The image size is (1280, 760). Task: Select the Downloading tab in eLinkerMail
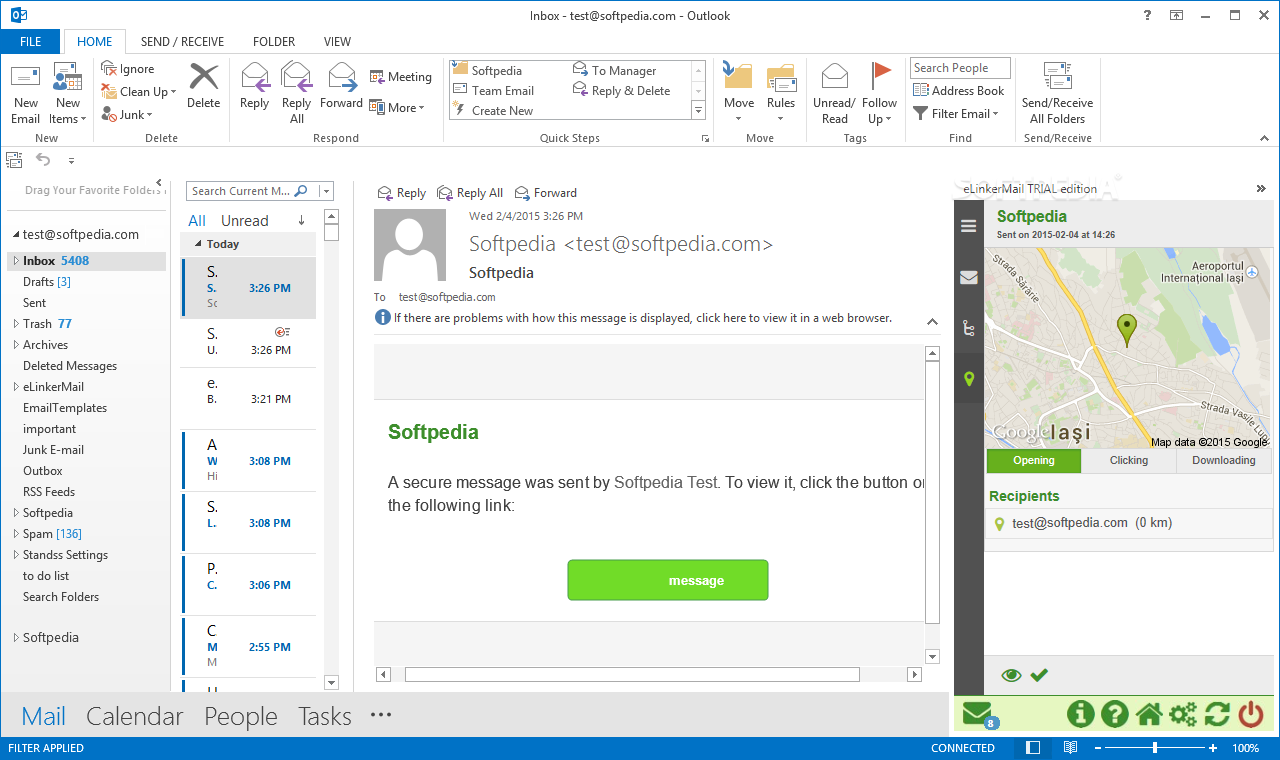1224,461
